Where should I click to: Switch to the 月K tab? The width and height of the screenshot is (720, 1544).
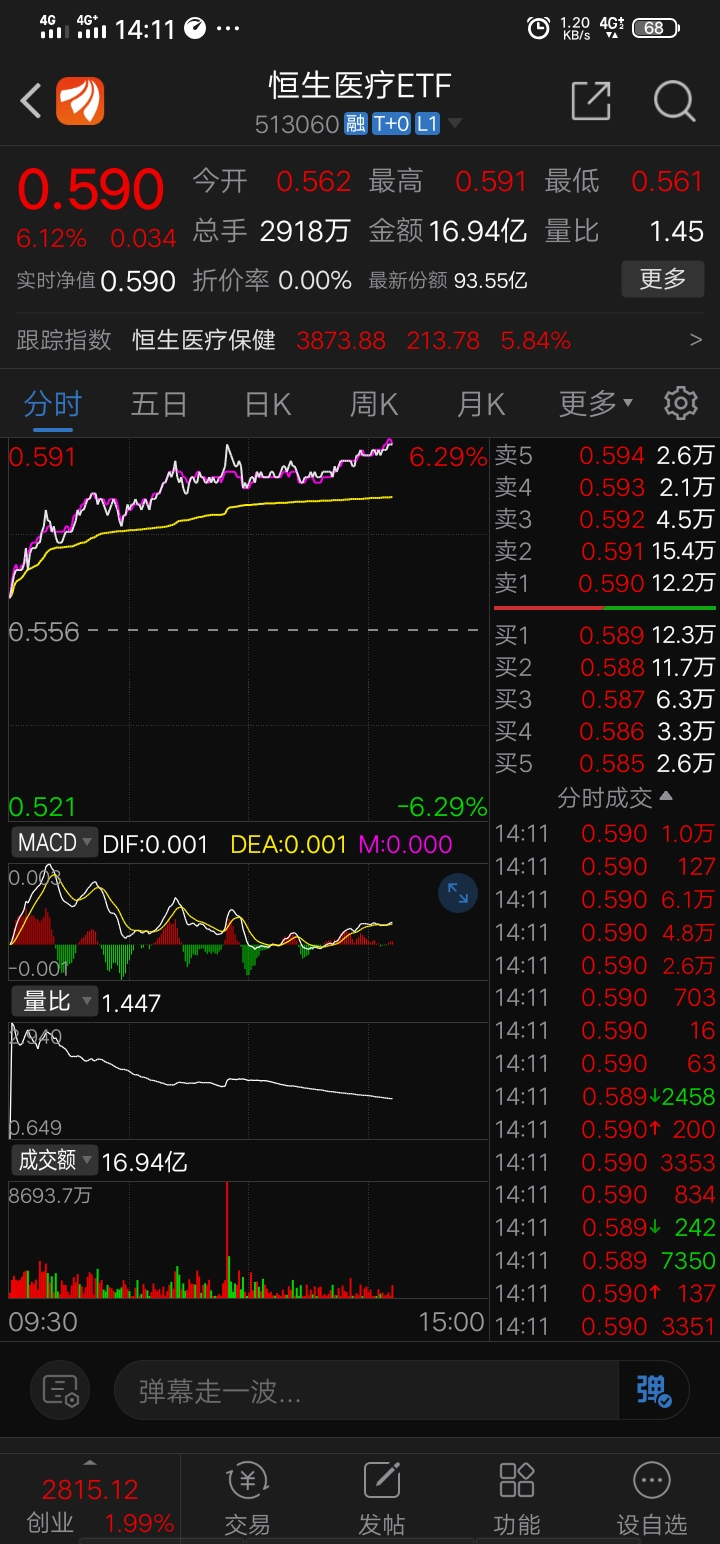pyautogui.click(x=481, y=404)
